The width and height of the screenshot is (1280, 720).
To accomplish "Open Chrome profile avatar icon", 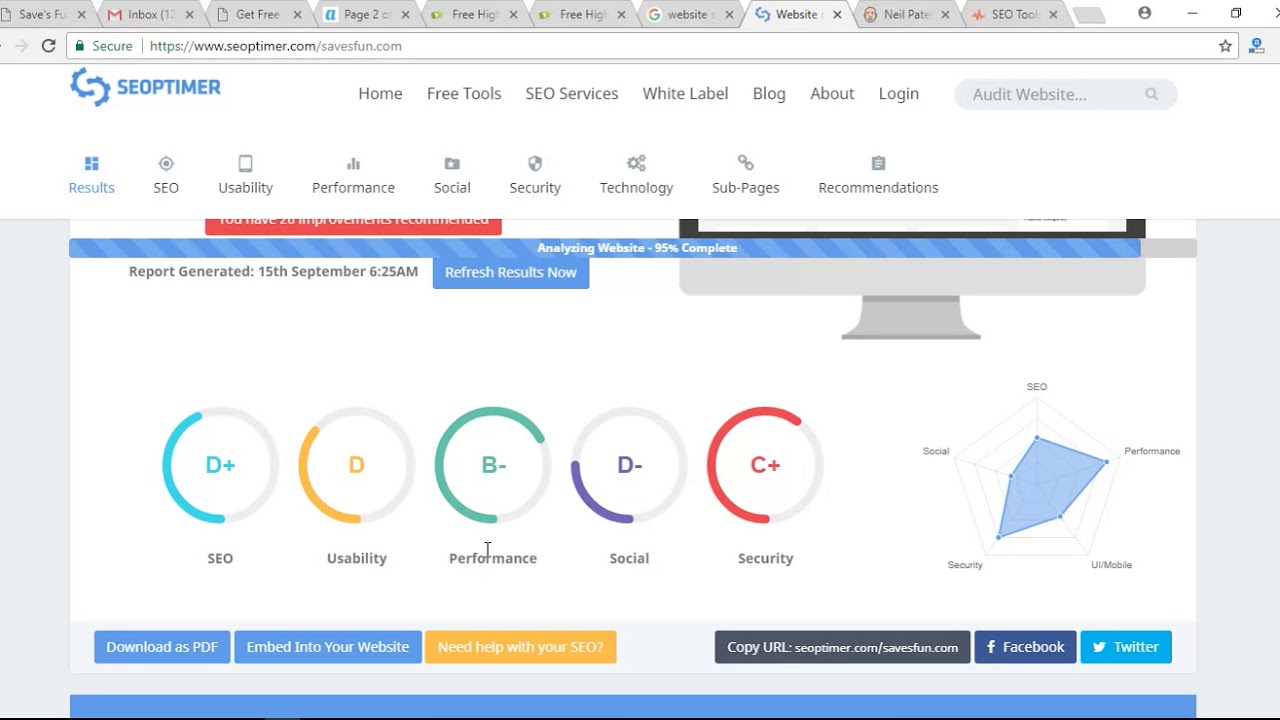I will [x=1145, y=13].
